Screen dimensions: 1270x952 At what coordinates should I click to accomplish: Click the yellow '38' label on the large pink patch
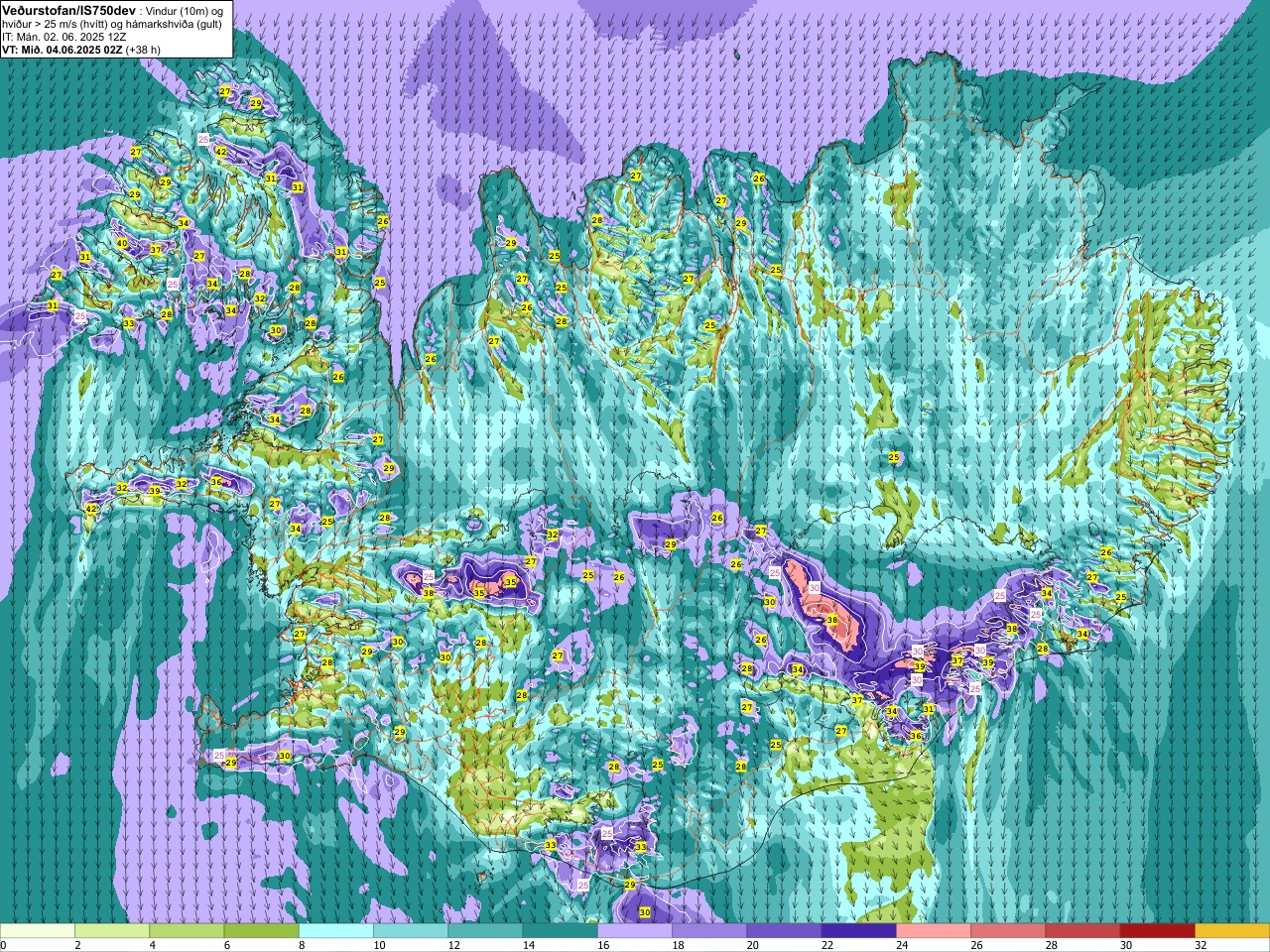pos(832,621)
